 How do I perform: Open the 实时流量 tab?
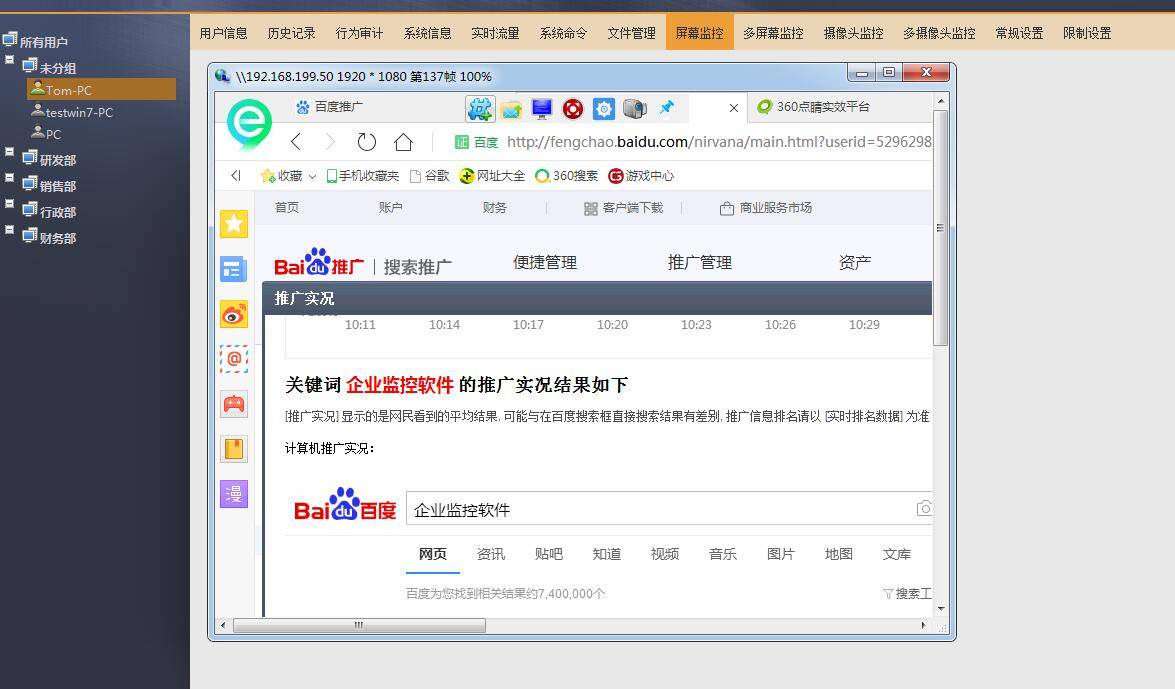pyautogui.click(x=495, y=33)
